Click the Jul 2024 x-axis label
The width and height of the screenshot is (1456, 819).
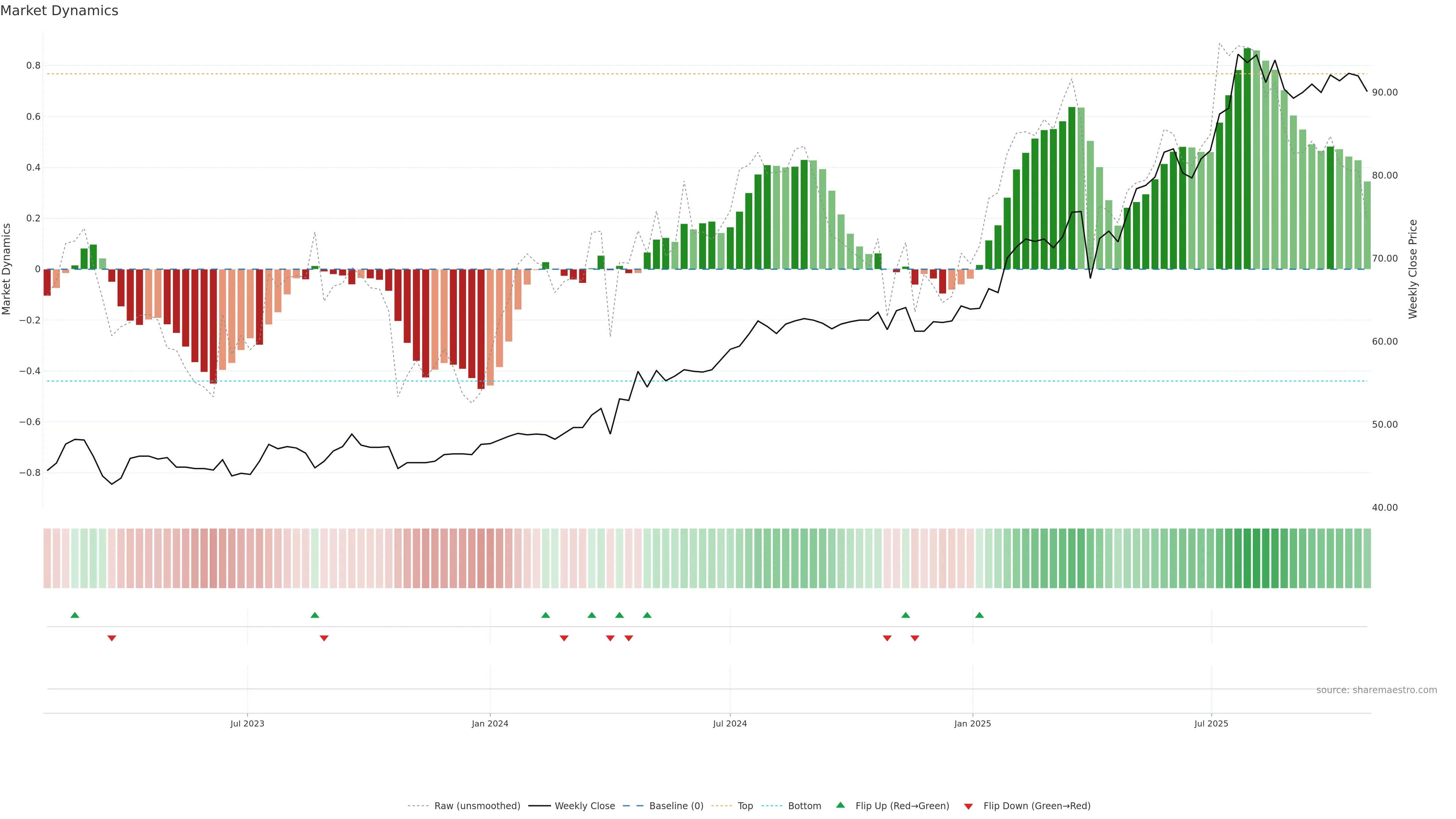tap(730, 723)
